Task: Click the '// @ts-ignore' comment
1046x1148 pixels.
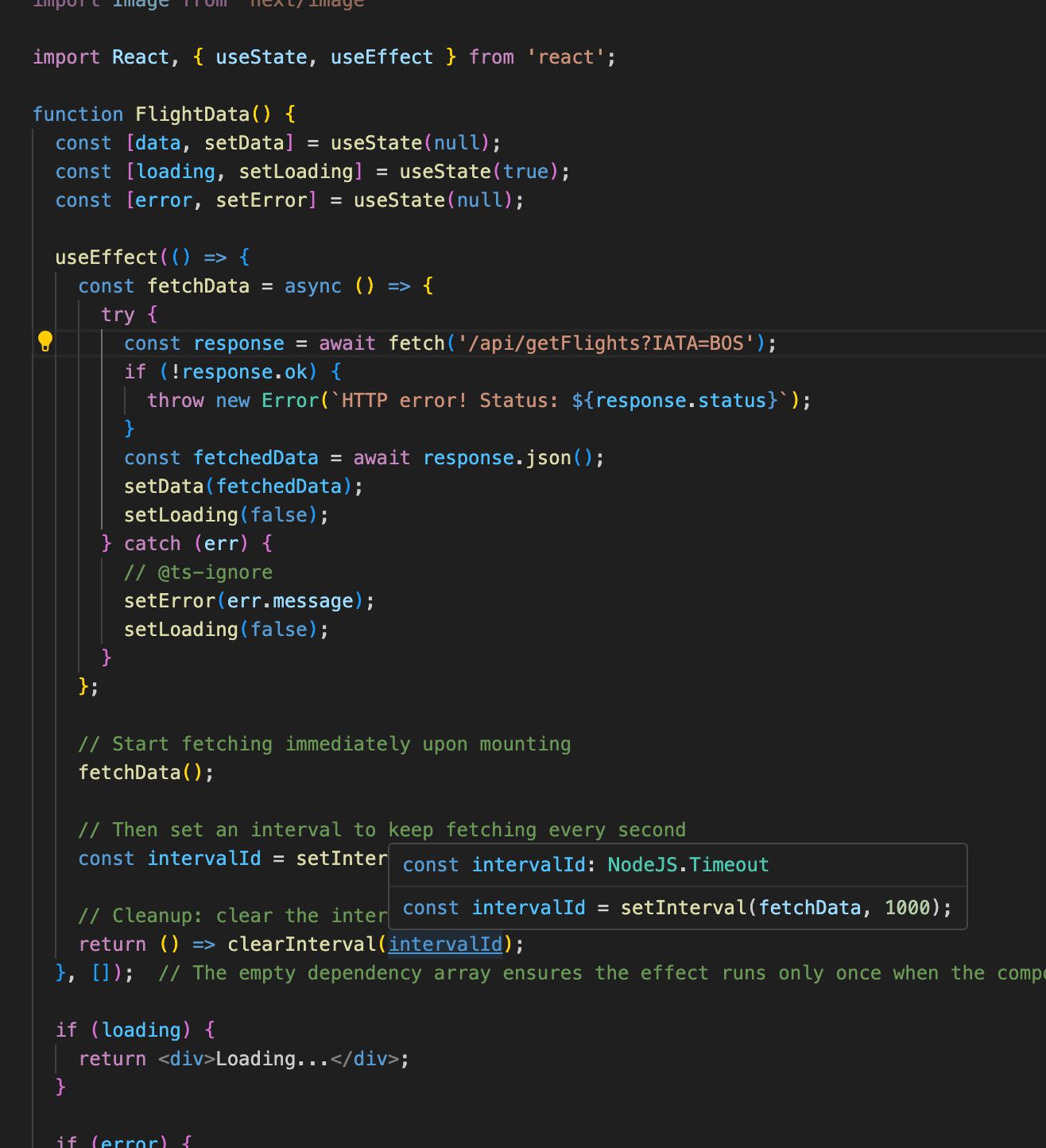Action: (198, 572)
